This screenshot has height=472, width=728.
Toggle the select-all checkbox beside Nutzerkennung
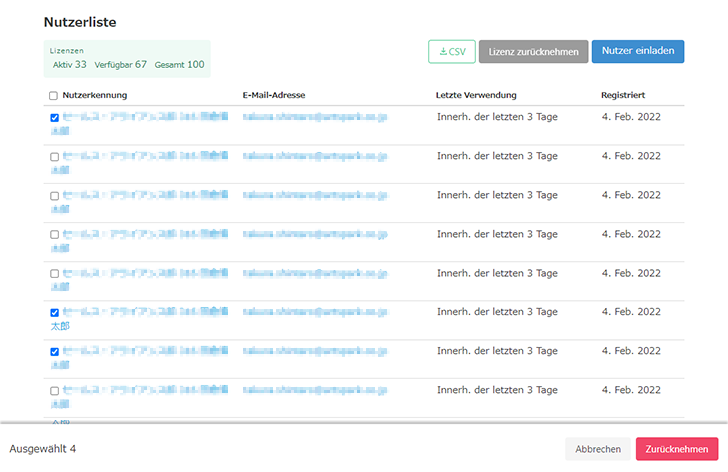(x=54, y=96)
